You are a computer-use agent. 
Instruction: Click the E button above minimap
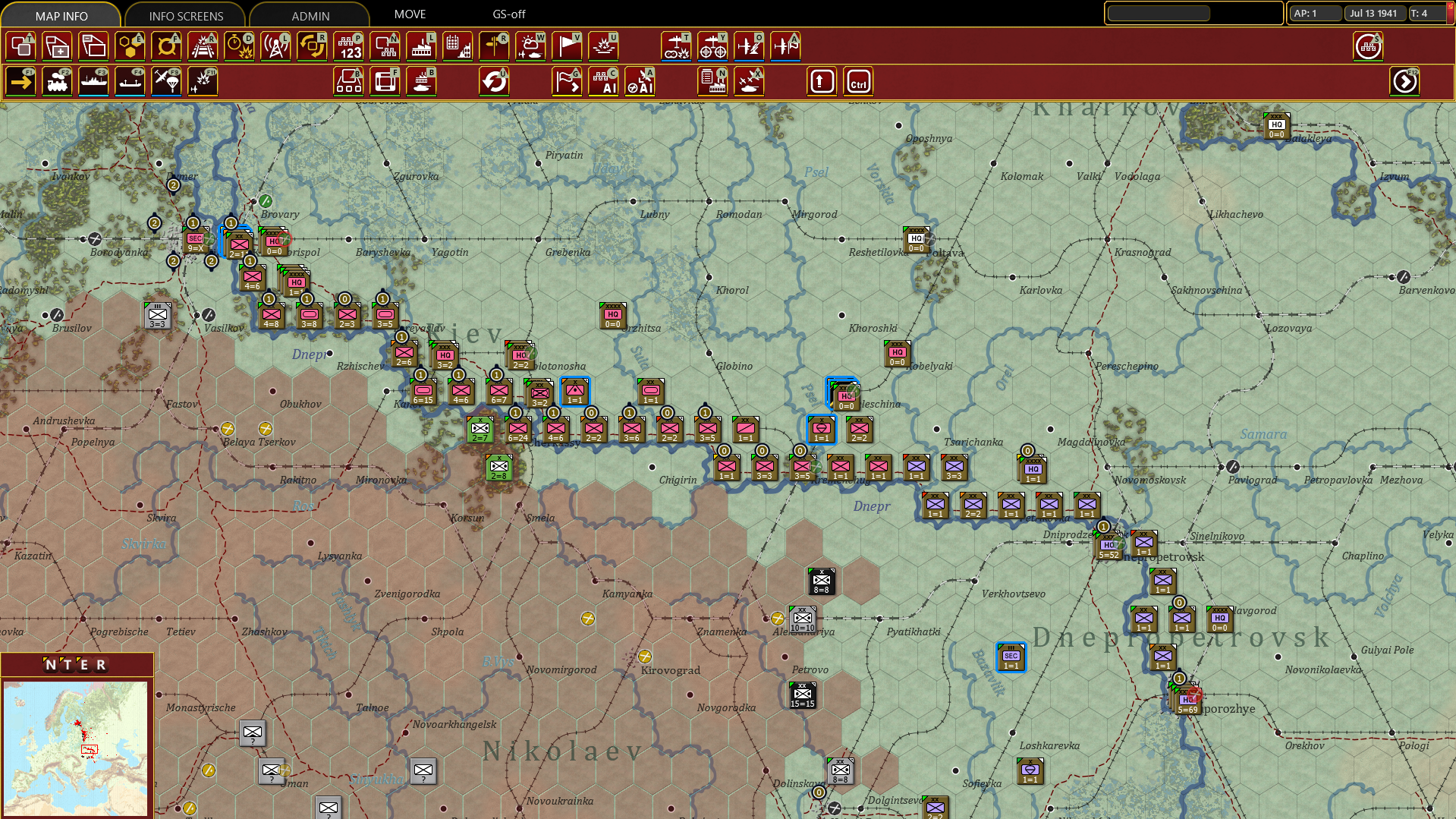[84, 665]
